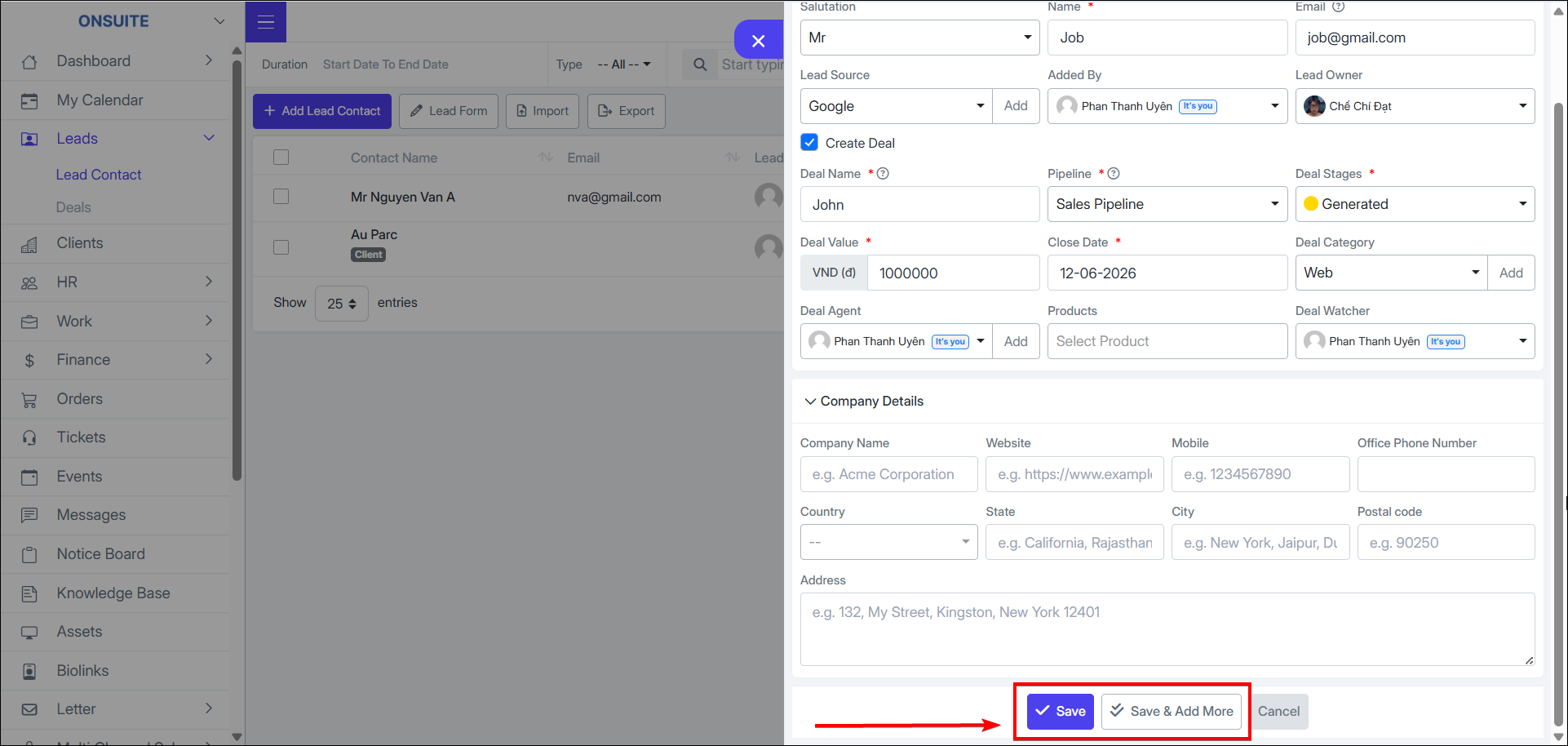Click the Save button
Viewport: 1568px width, 746px height.
point(1061,712)
